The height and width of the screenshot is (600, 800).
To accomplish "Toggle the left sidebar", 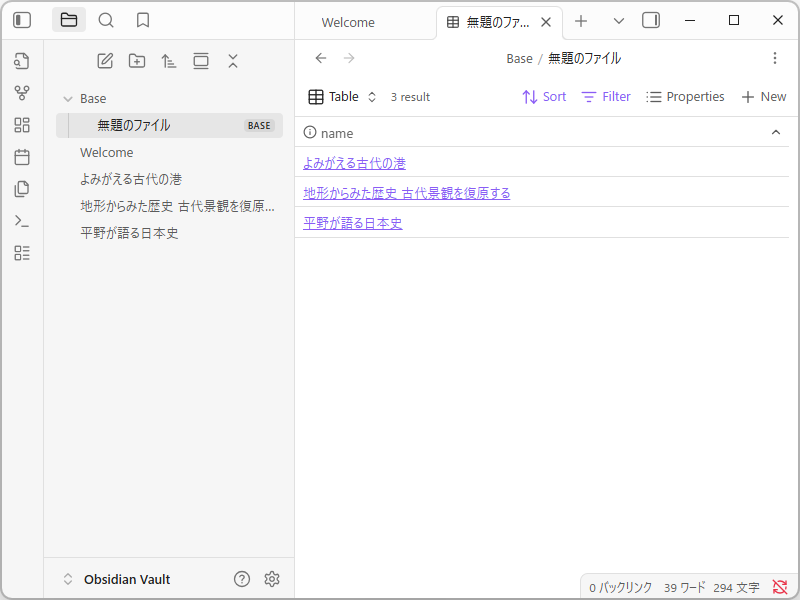I will pos(21,19).
